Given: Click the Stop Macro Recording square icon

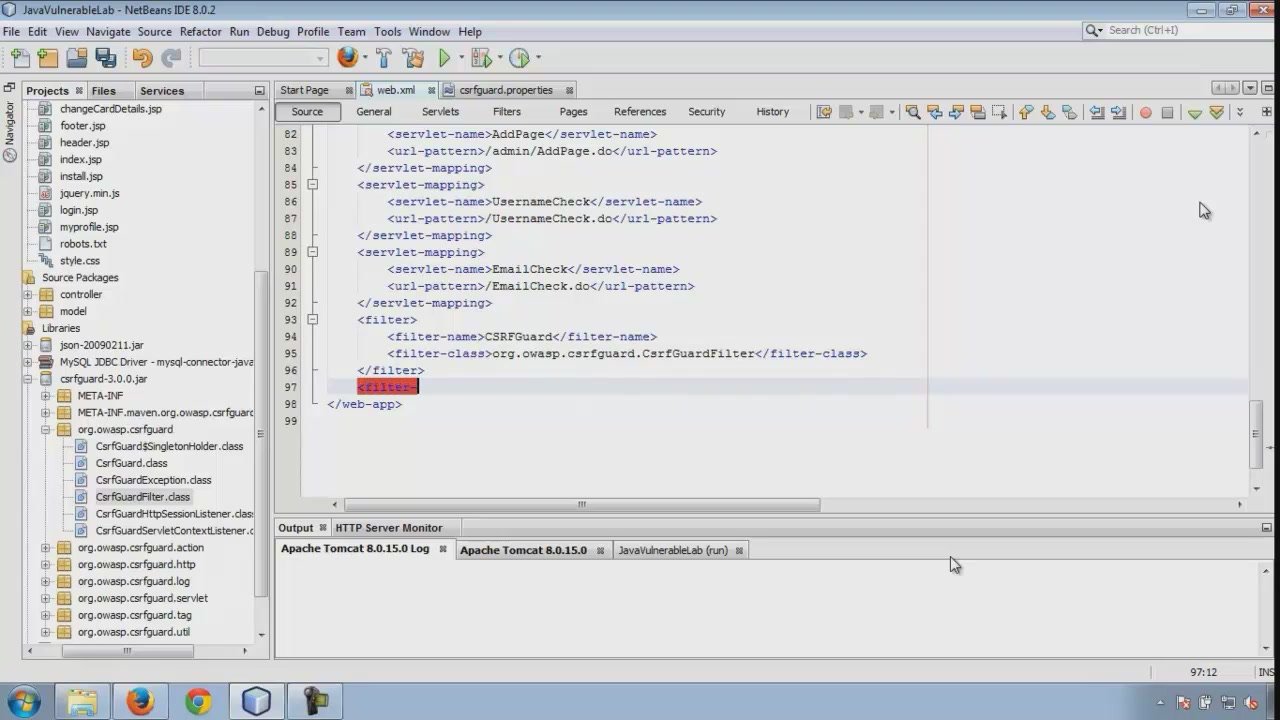Looking at the screenshot, I should click(1167, 112).
